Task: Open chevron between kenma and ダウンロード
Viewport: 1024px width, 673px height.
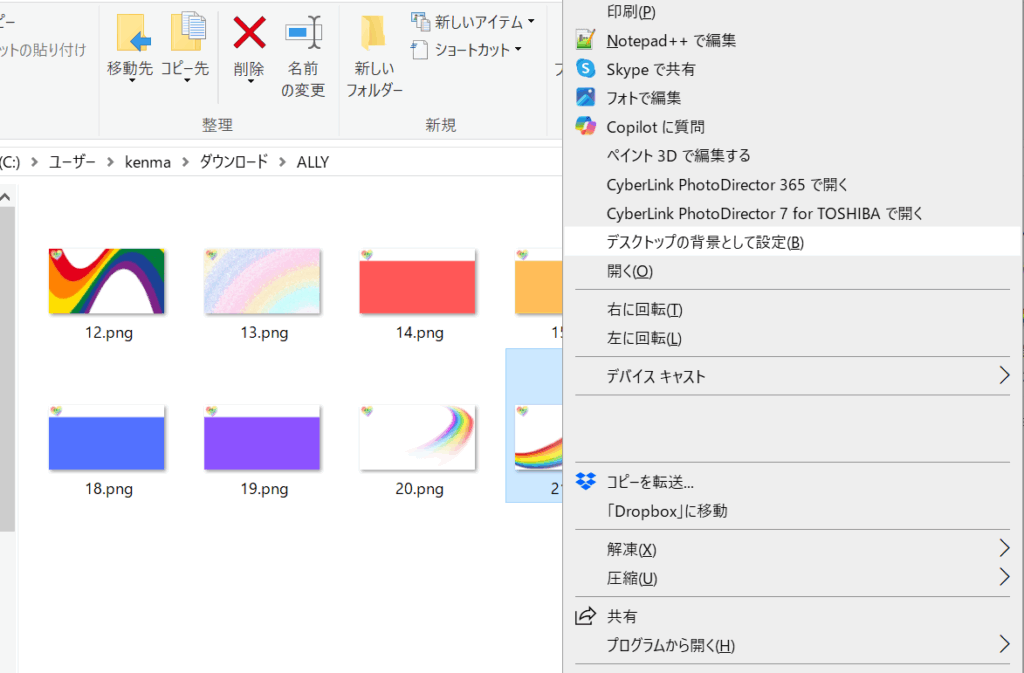Action: (x=185, y=162)
